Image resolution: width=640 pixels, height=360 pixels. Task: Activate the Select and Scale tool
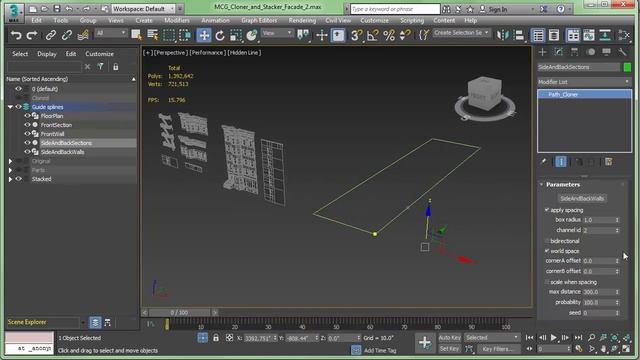[236, 36]
